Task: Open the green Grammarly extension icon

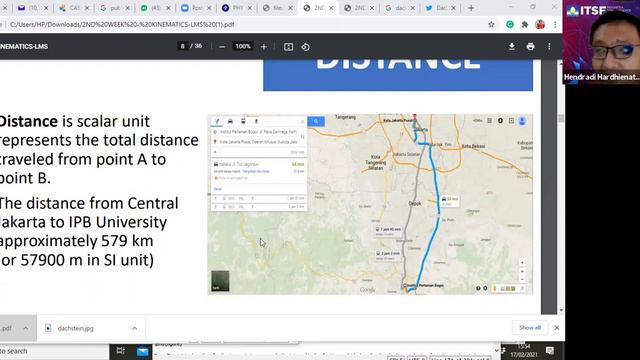Action: 510,24
